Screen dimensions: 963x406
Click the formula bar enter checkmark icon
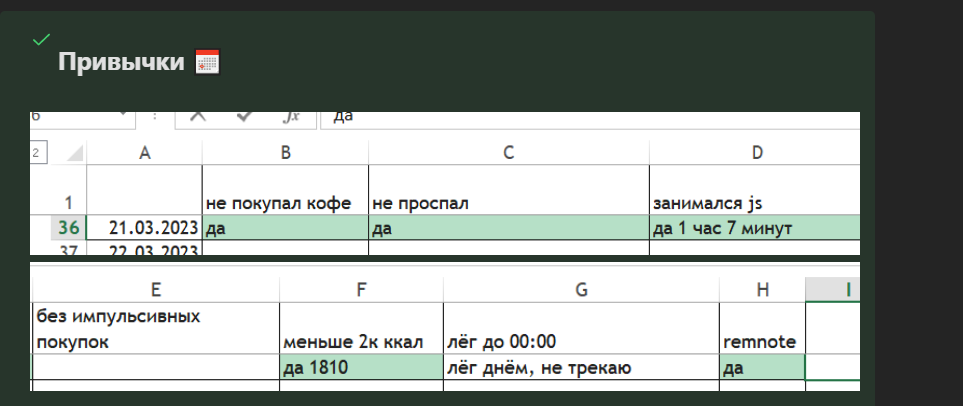(243, 116)
